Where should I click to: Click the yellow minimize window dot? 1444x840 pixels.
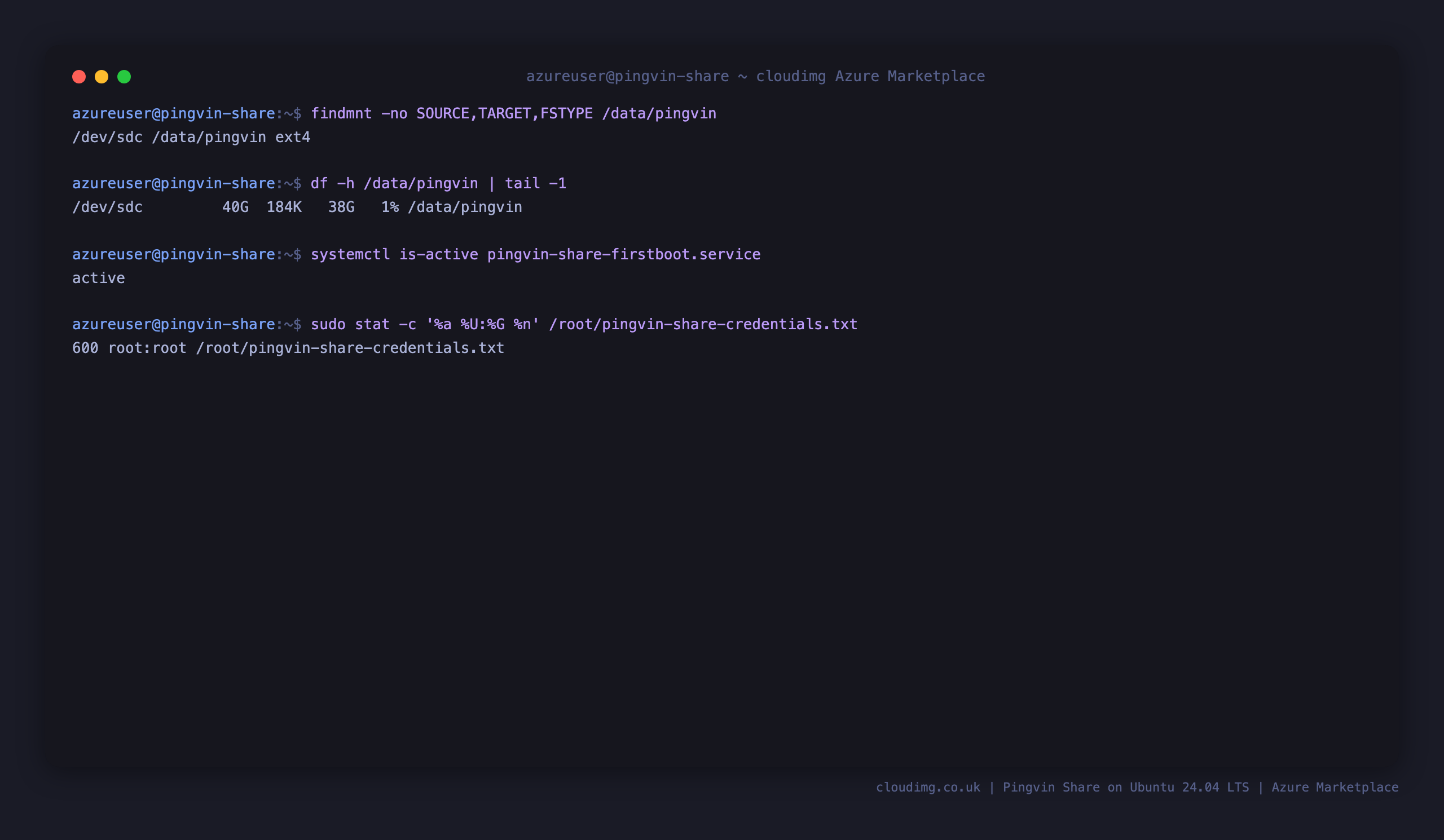coord(102,77)
